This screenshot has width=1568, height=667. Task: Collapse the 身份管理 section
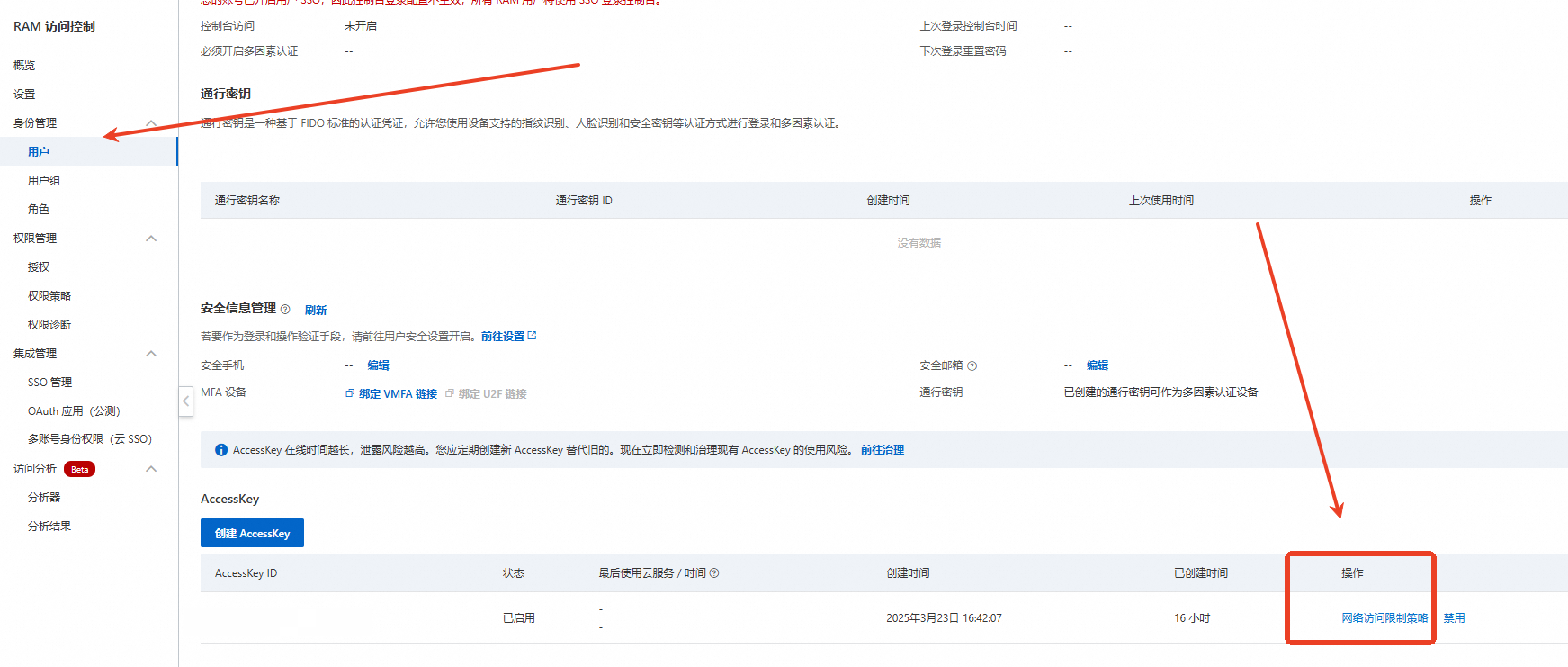point(151,123)
